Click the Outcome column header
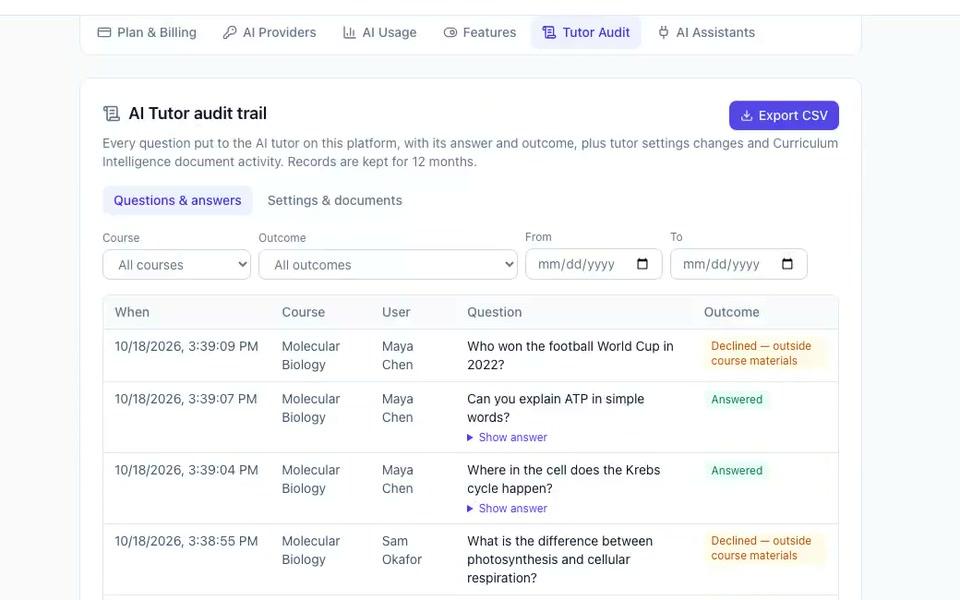This screenshot has width=960, height=600. [732, 312]
